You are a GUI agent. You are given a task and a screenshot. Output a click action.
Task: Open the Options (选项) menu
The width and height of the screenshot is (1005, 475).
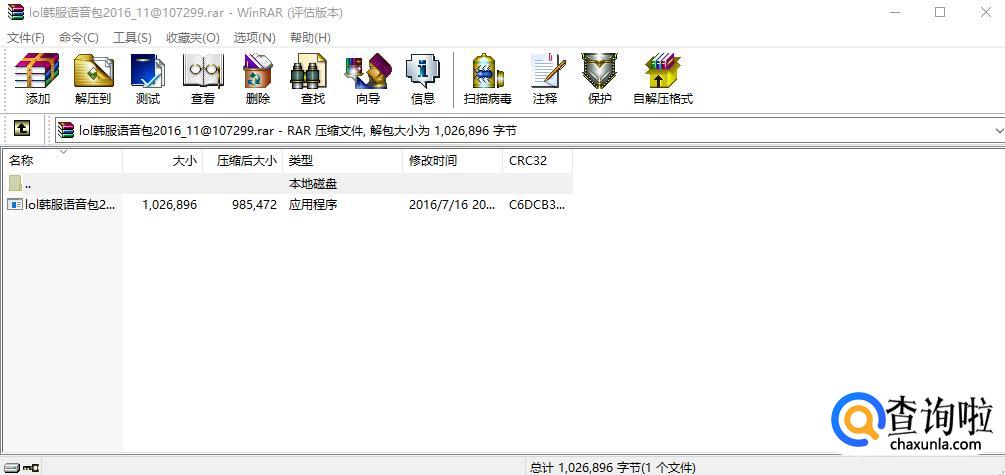[254, 38]
